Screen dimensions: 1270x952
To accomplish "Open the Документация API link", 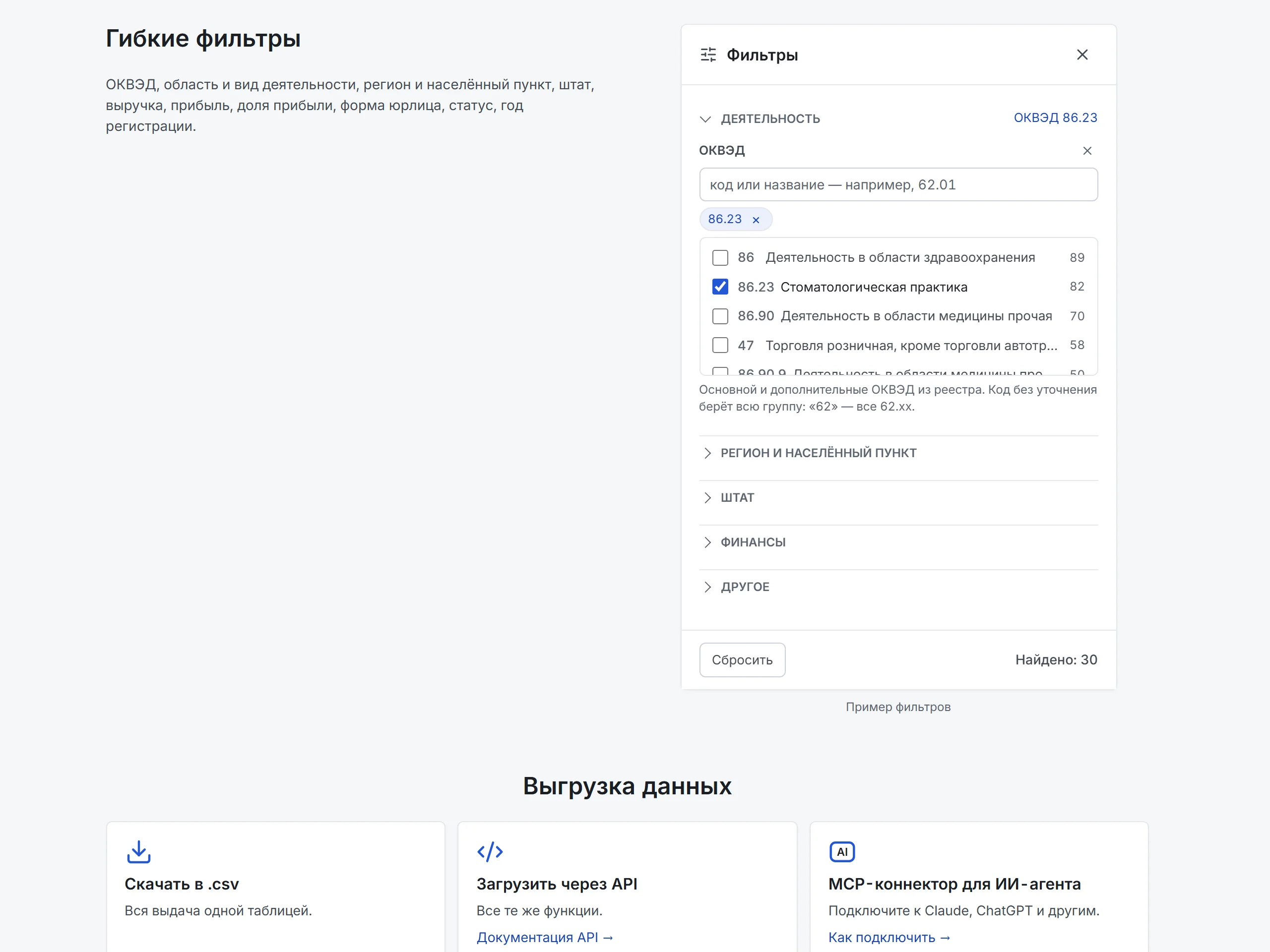I will click(544, 937).
